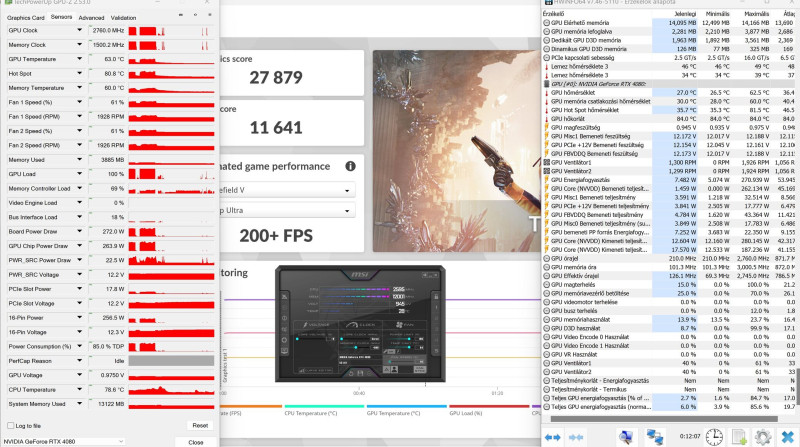
Task: Open Board Power Draw sensor dropdown arrow
Action: tap(80, 231)
